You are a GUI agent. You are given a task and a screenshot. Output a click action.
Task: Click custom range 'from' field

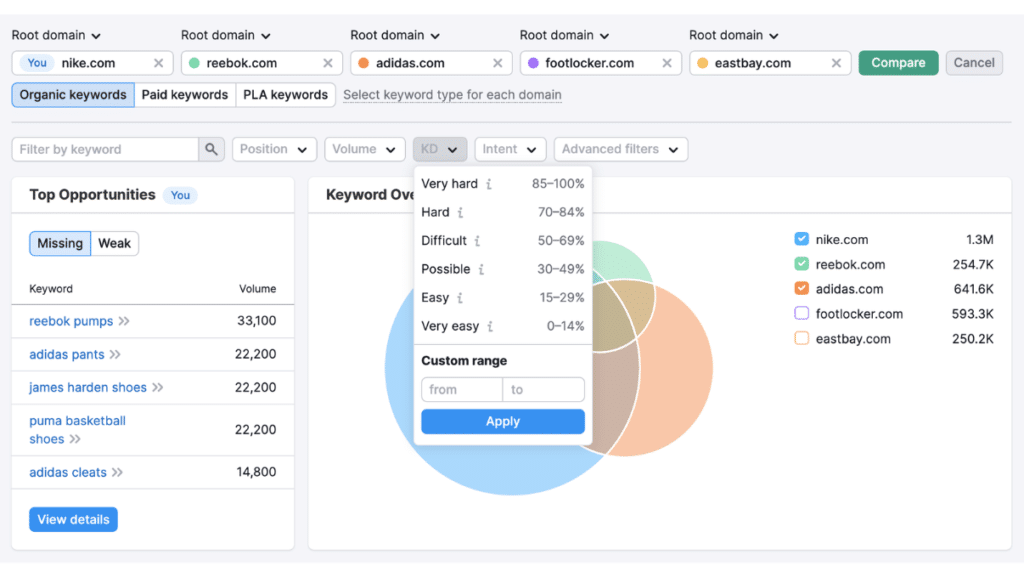[462, 390]
